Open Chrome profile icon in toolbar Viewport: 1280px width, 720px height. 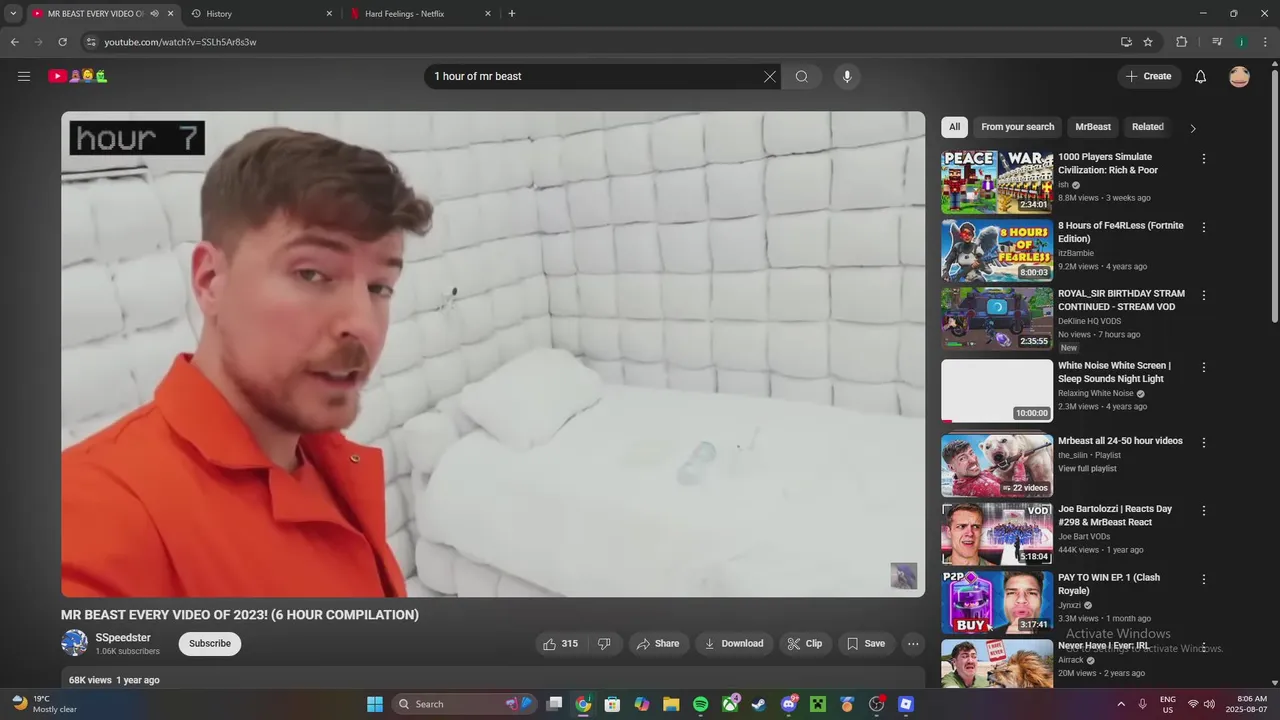pos(1241,42)
